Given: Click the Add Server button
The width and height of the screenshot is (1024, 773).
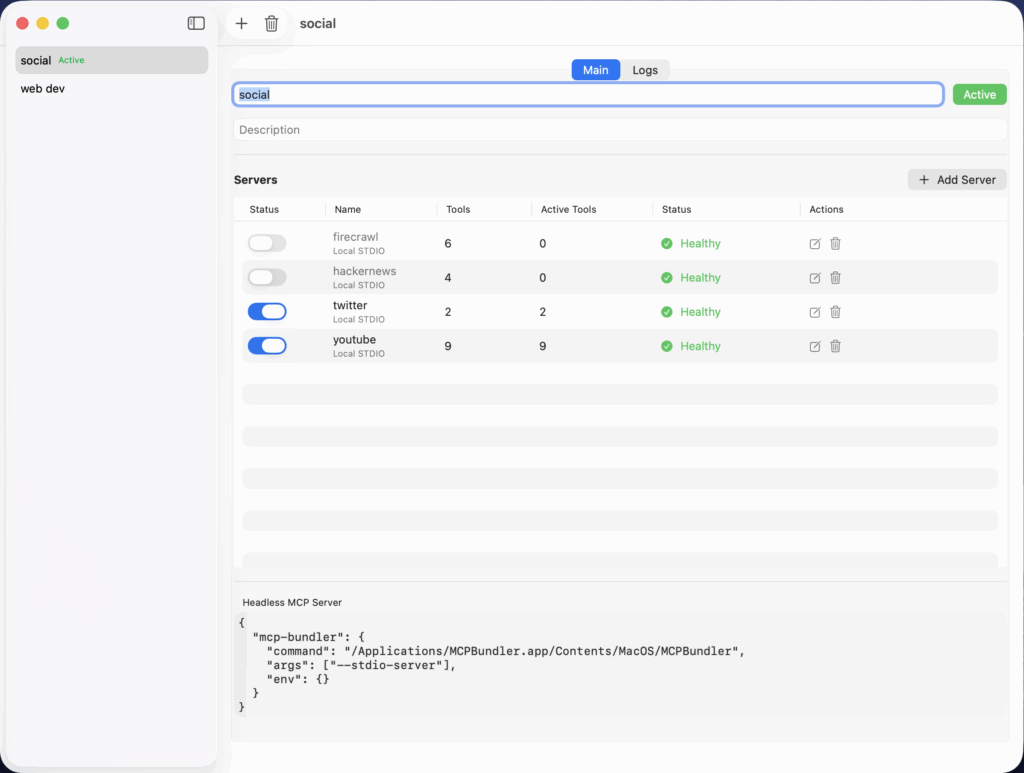Looking at the screenshot, I should tap(957, 180).
